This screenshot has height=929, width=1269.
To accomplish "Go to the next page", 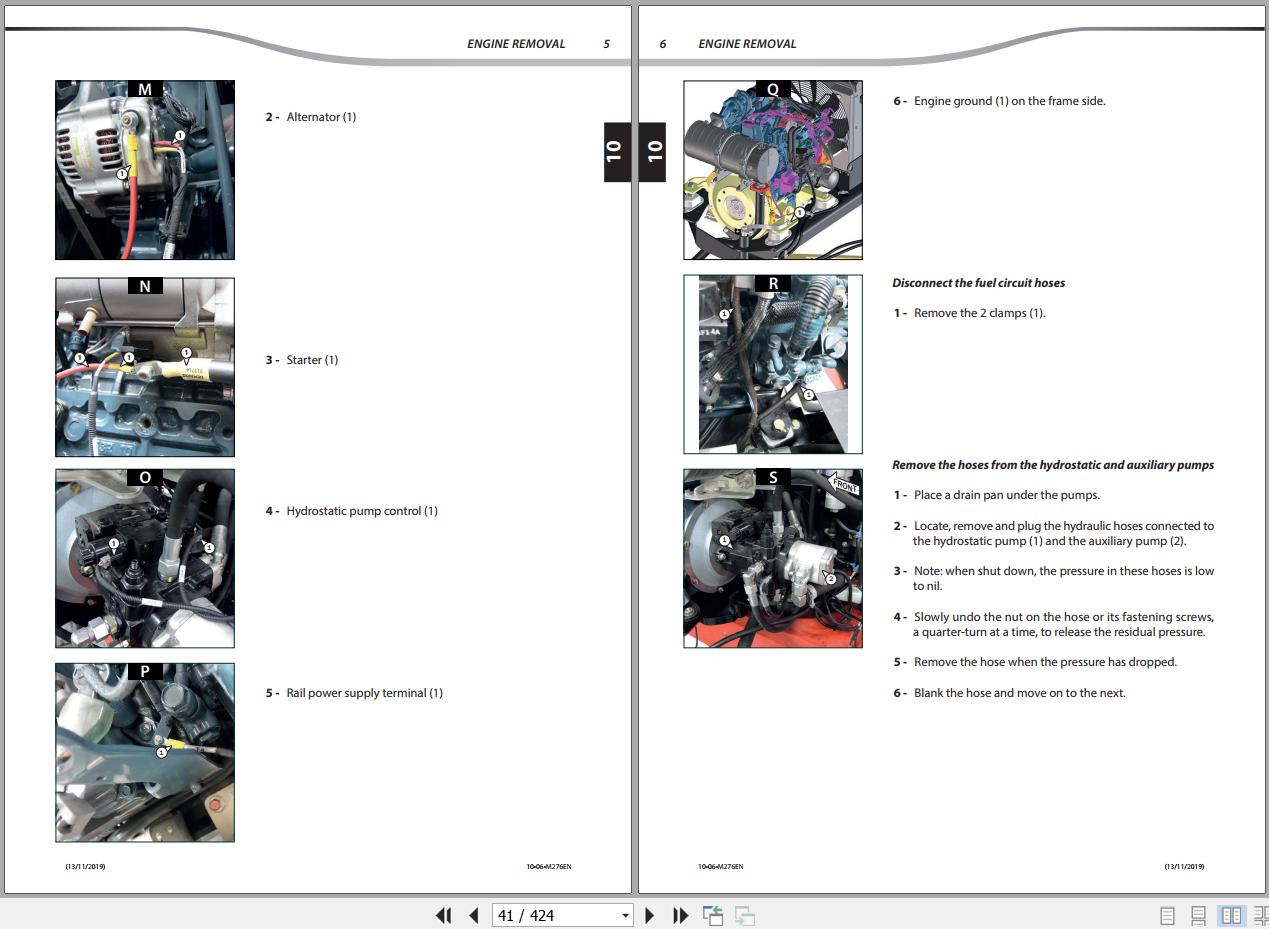I will pos(650,915).
